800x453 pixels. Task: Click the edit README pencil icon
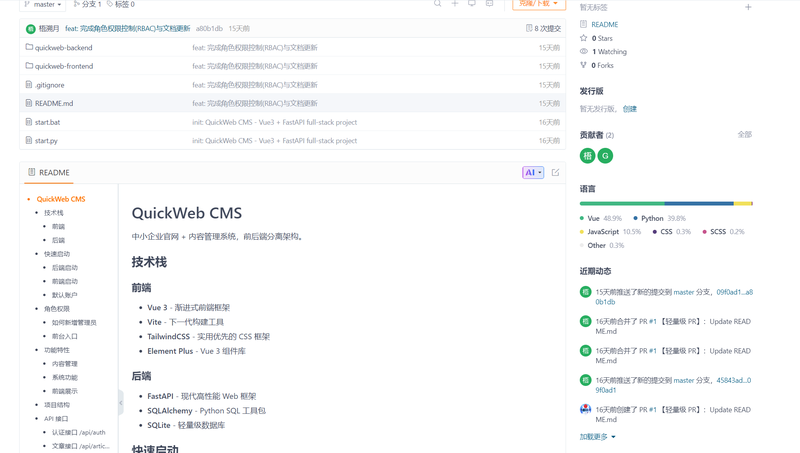click(x=555, y=172)
